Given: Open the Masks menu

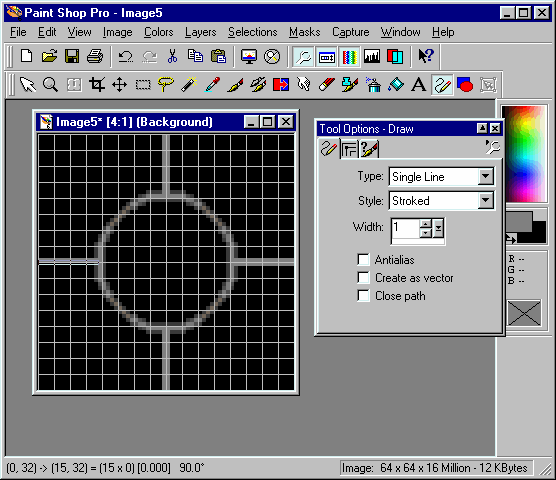Looking at the screenshot, I should 305,32.
